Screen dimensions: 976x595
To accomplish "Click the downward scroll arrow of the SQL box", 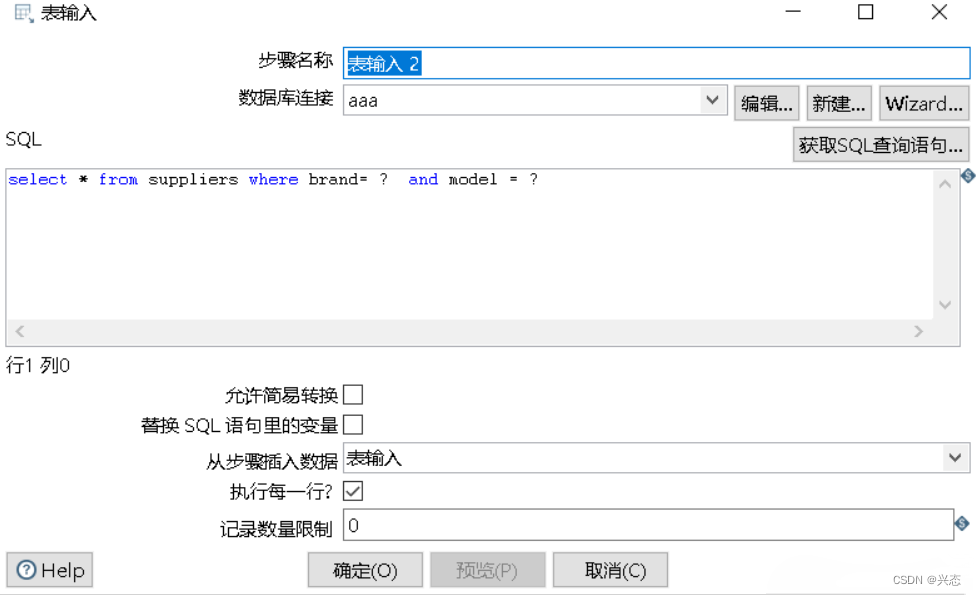I will [944, 305].
